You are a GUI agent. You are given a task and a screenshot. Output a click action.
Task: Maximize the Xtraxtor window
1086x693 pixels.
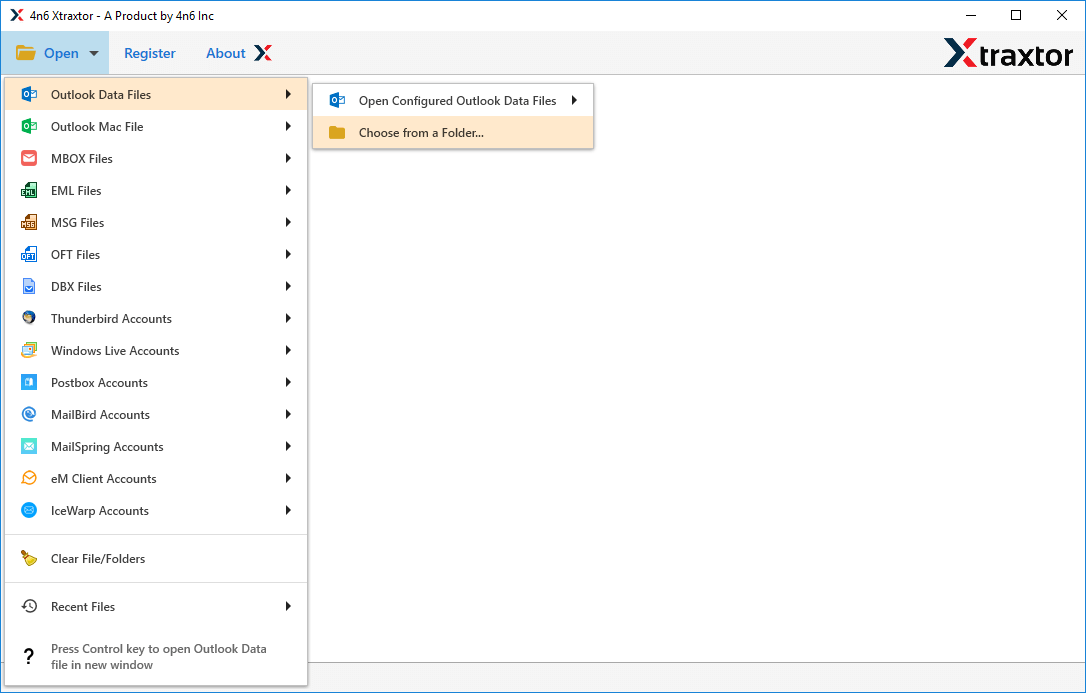[1016, 15]
